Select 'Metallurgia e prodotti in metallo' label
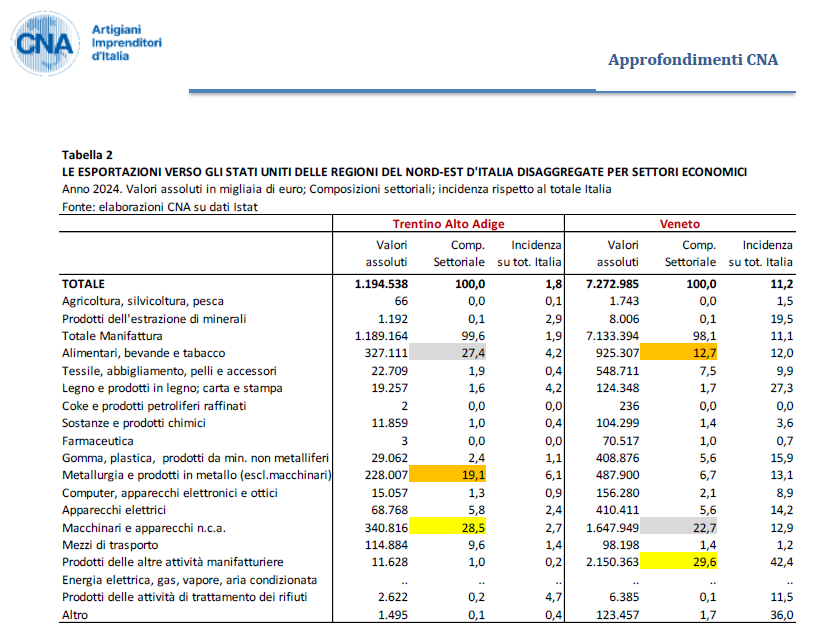 pos(197,475)
